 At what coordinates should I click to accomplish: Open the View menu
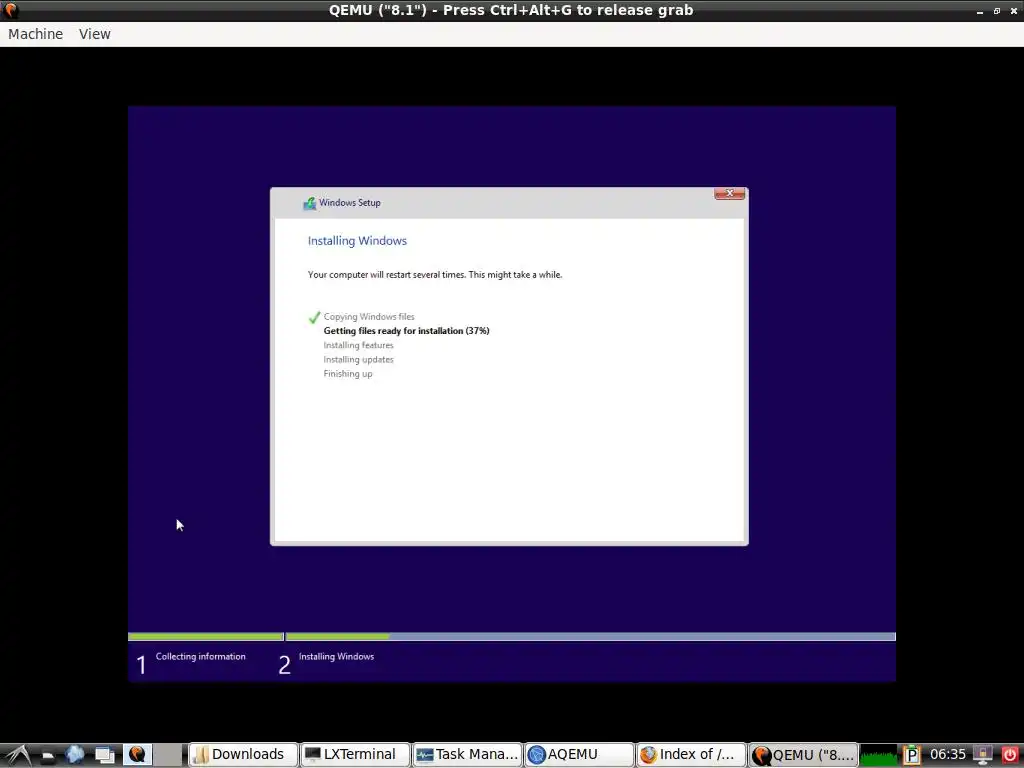95,34
